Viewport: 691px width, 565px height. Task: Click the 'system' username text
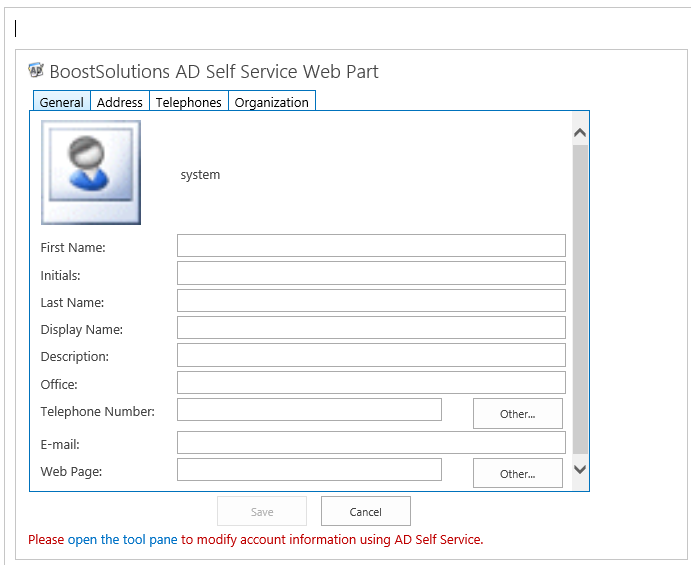click(x=200, y=175)
